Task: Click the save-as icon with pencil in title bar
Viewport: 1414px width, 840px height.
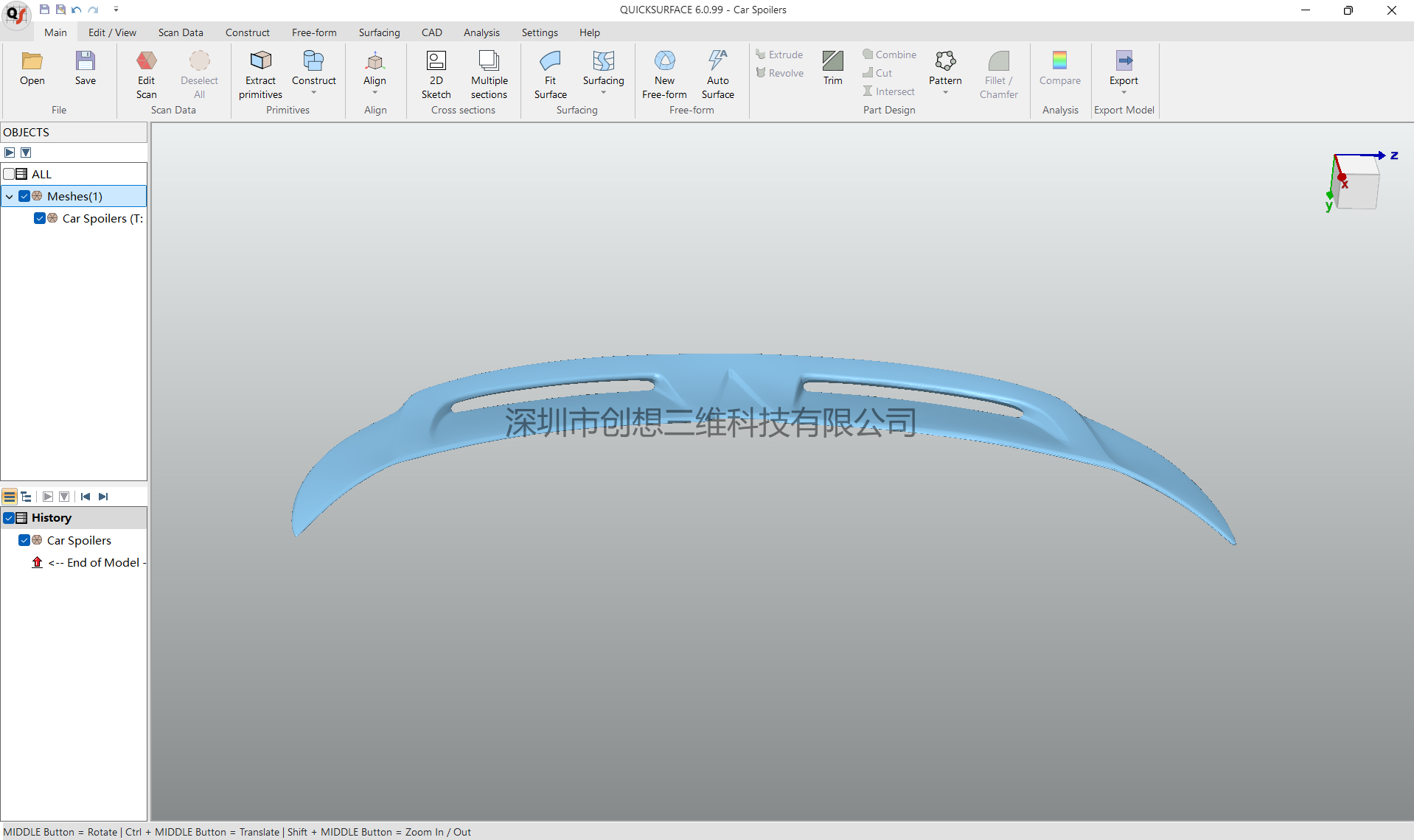Action: click(60, 10)
